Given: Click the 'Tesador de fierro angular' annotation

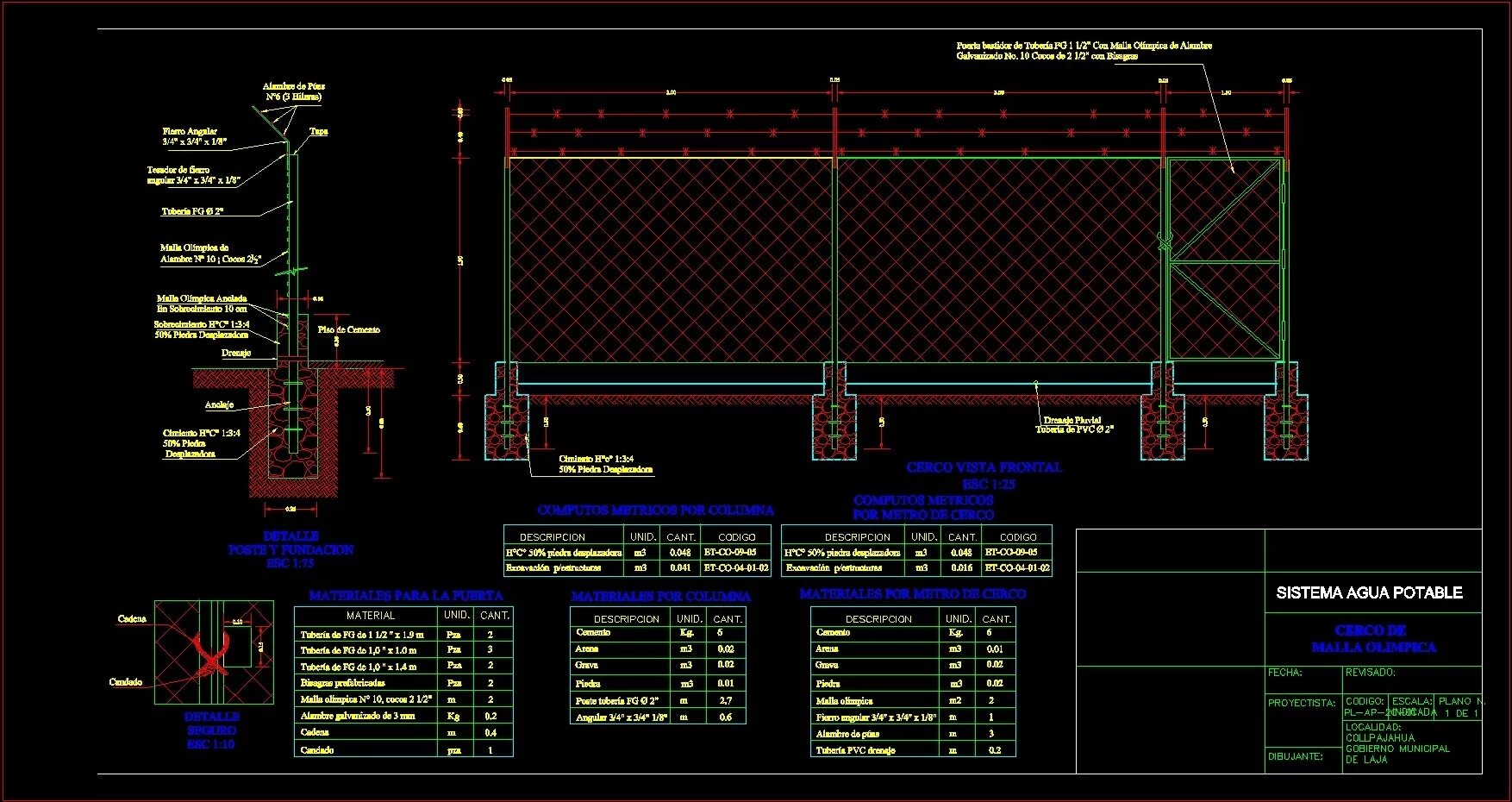Looking at the screenshot, I should 193,175.
